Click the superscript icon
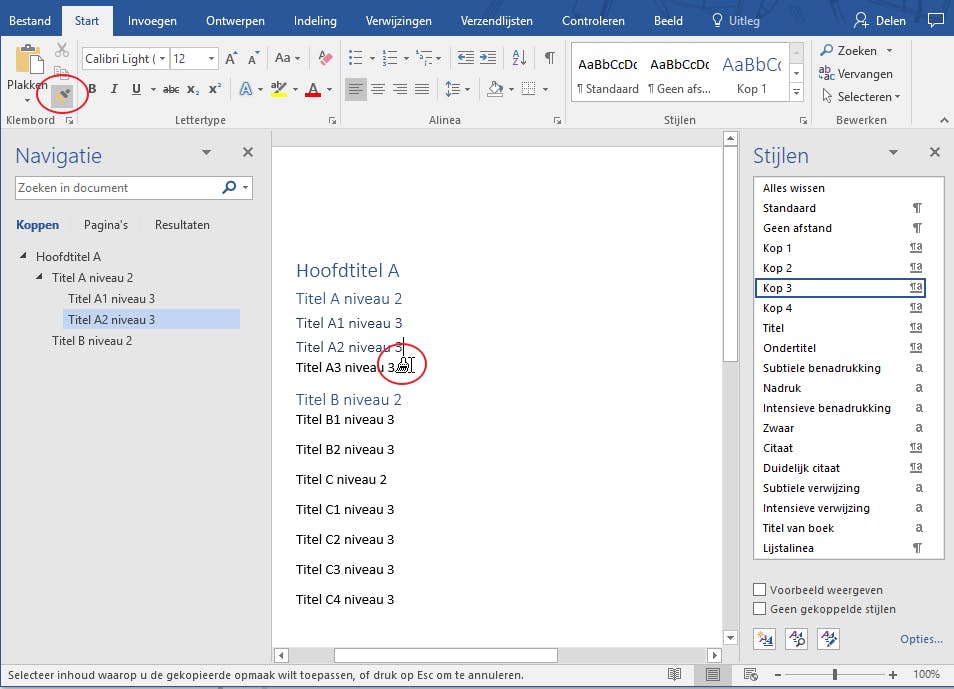954x689 pixels. coord(214,90)
